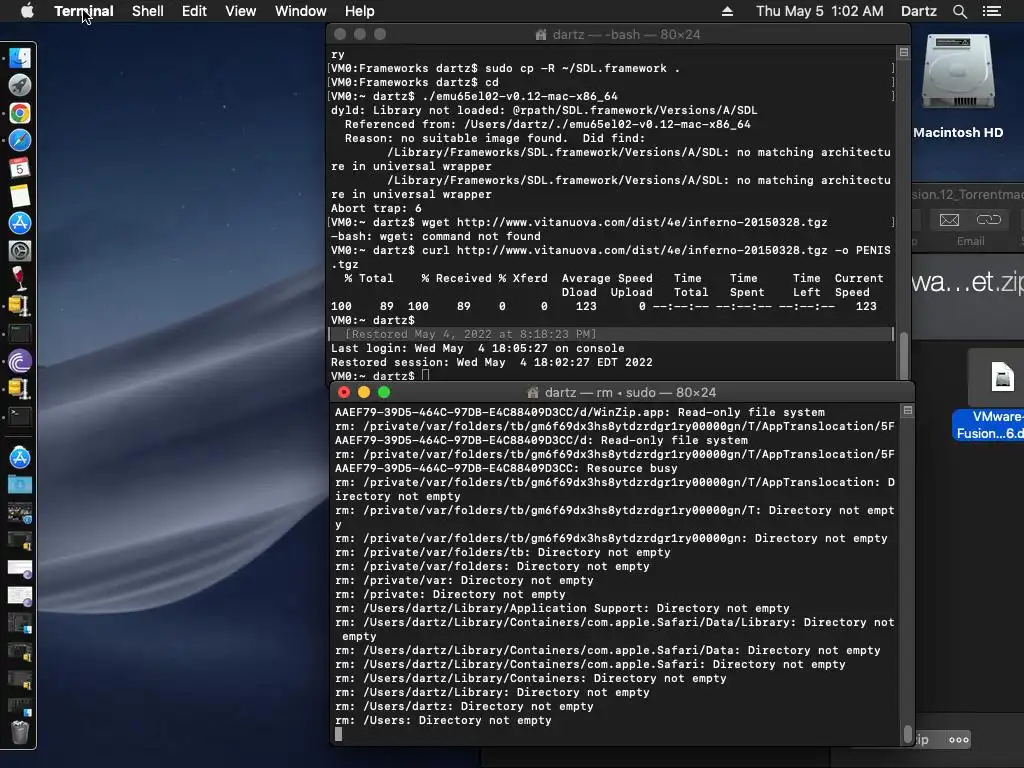Viewport: 1024px width, 768px height.
Task: Close the rm sudo terminal window with red button
Action: (x=344, y=392)
